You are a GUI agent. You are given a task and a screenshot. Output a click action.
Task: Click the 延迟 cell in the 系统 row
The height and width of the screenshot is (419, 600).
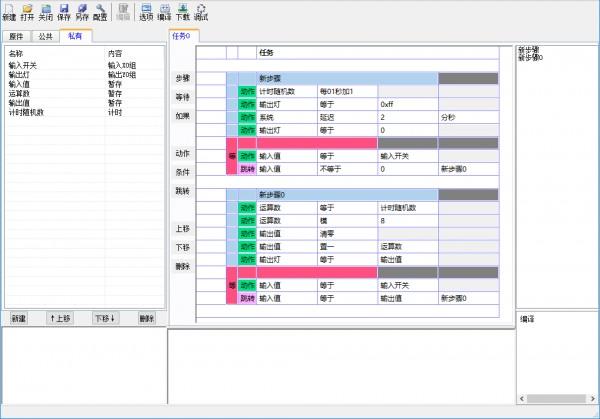347,117
